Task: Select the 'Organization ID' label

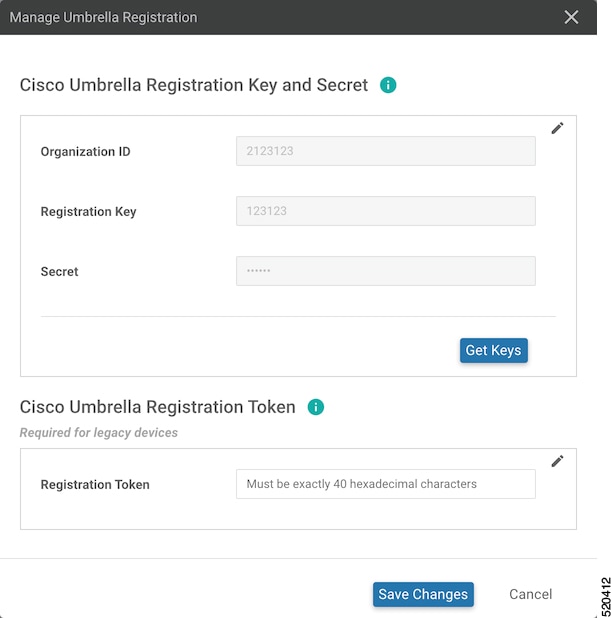Action: [x=85, y=152]
